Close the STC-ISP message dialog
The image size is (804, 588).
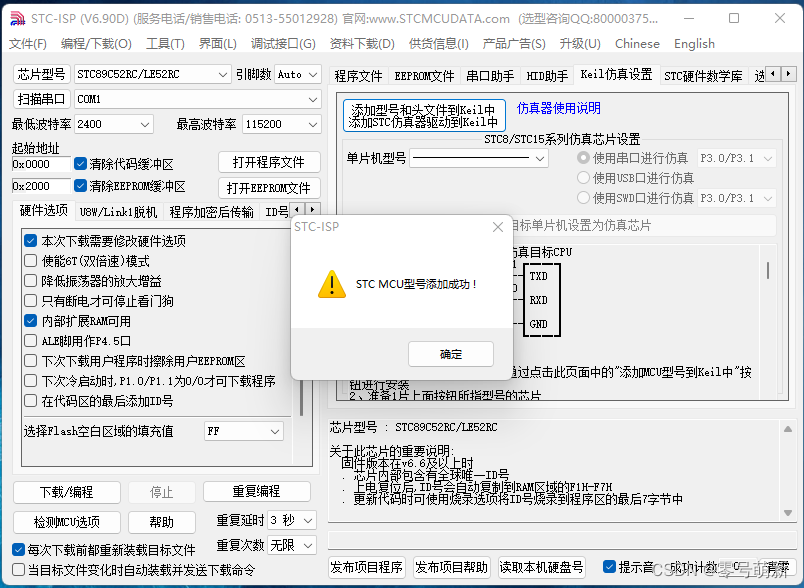point(497,227)
